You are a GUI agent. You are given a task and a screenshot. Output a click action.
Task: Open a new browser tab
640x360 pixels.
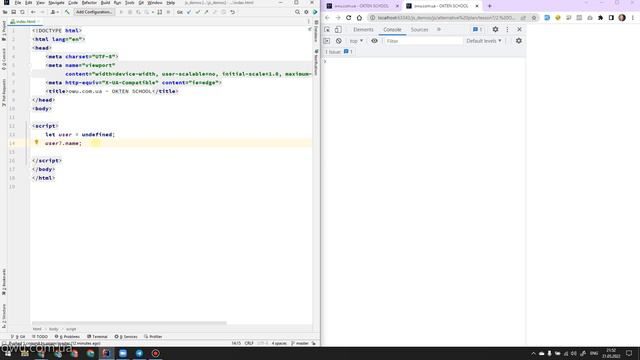click(x=489, y=6)
